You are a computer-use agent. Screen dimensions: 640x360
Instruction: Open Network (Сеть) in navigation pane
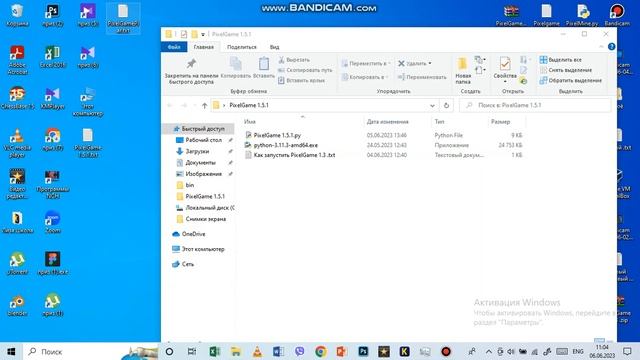(187, 264)
